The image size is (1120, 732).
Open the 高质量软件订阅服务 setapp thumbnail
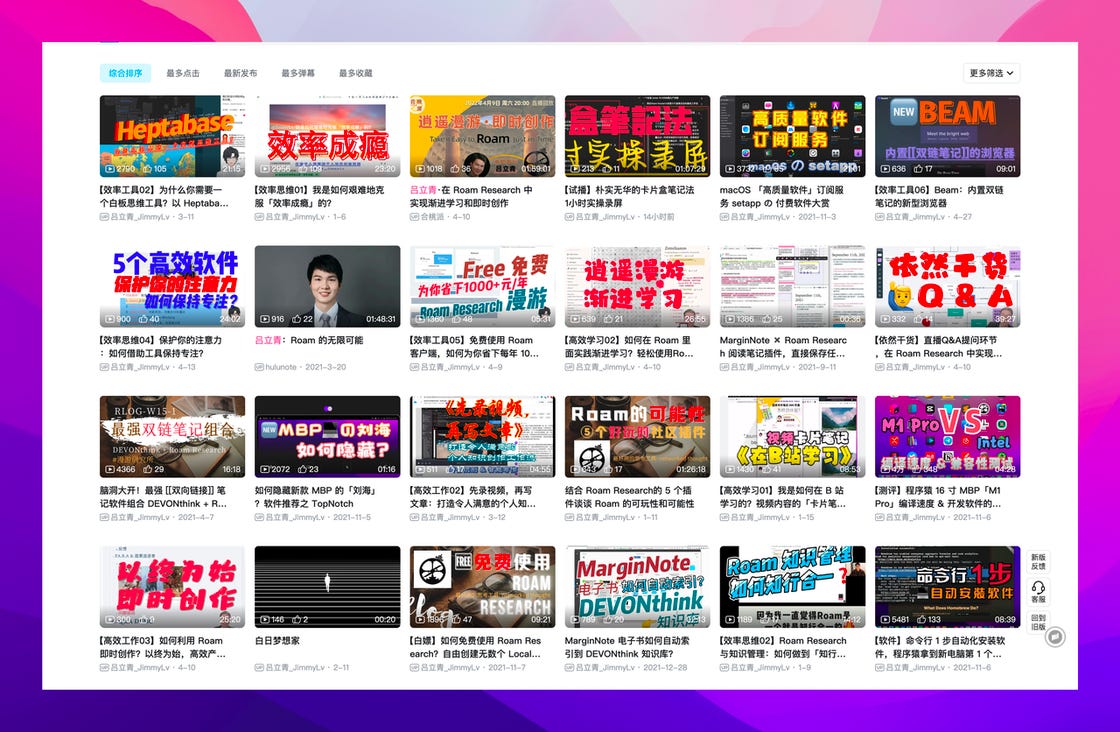pos(792,136)
